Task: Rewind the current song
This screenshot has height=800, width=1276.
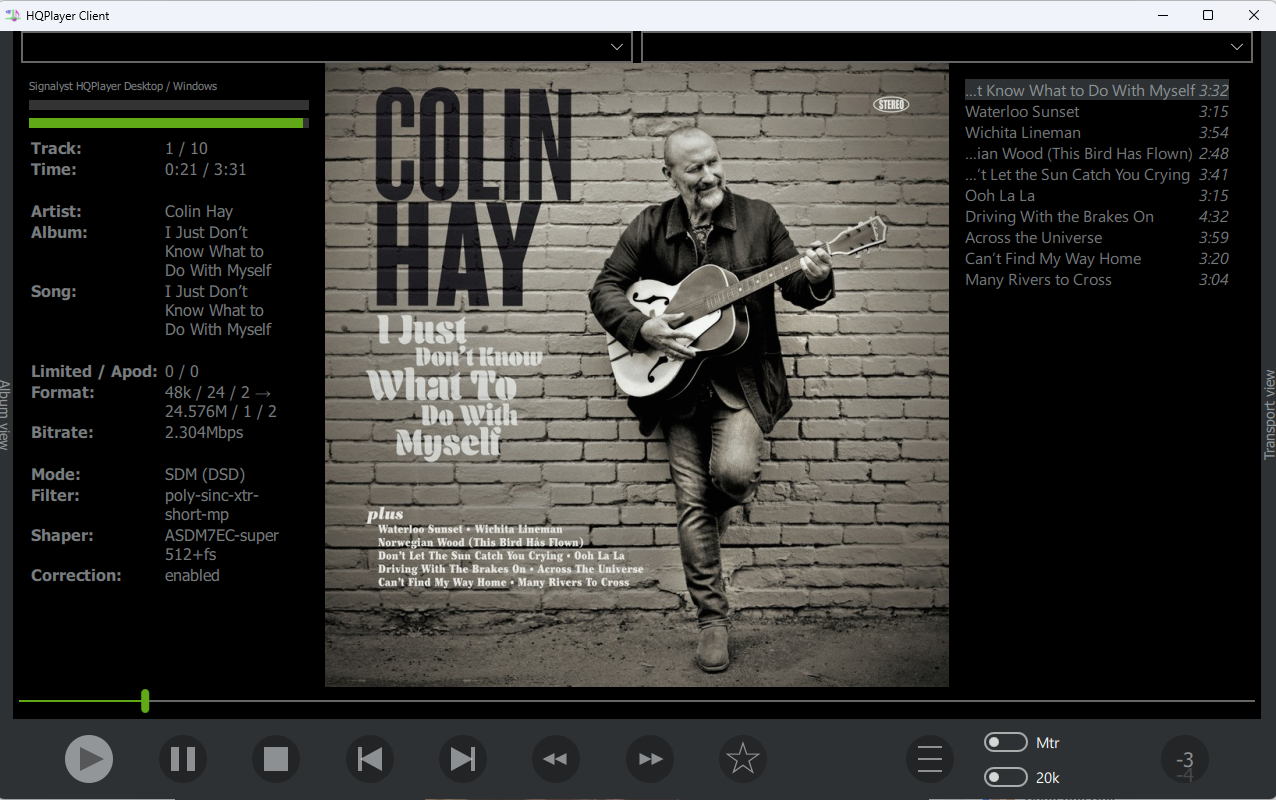Action: 556,760
